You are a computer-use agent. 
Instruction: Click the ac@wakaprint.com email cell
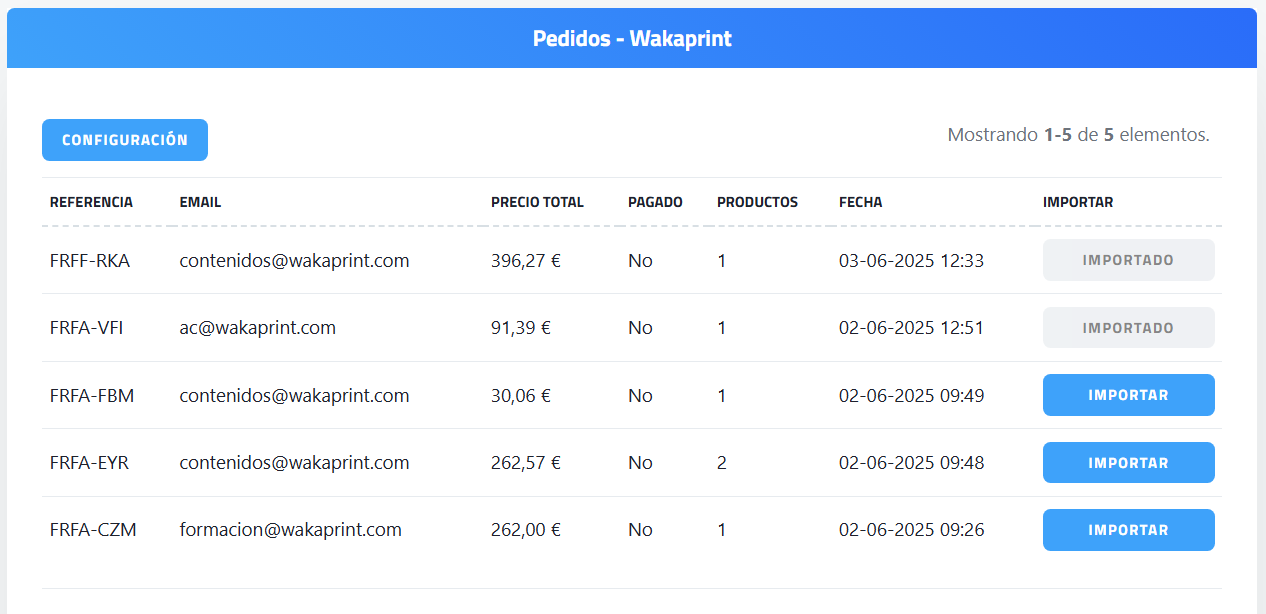point(257,328)
